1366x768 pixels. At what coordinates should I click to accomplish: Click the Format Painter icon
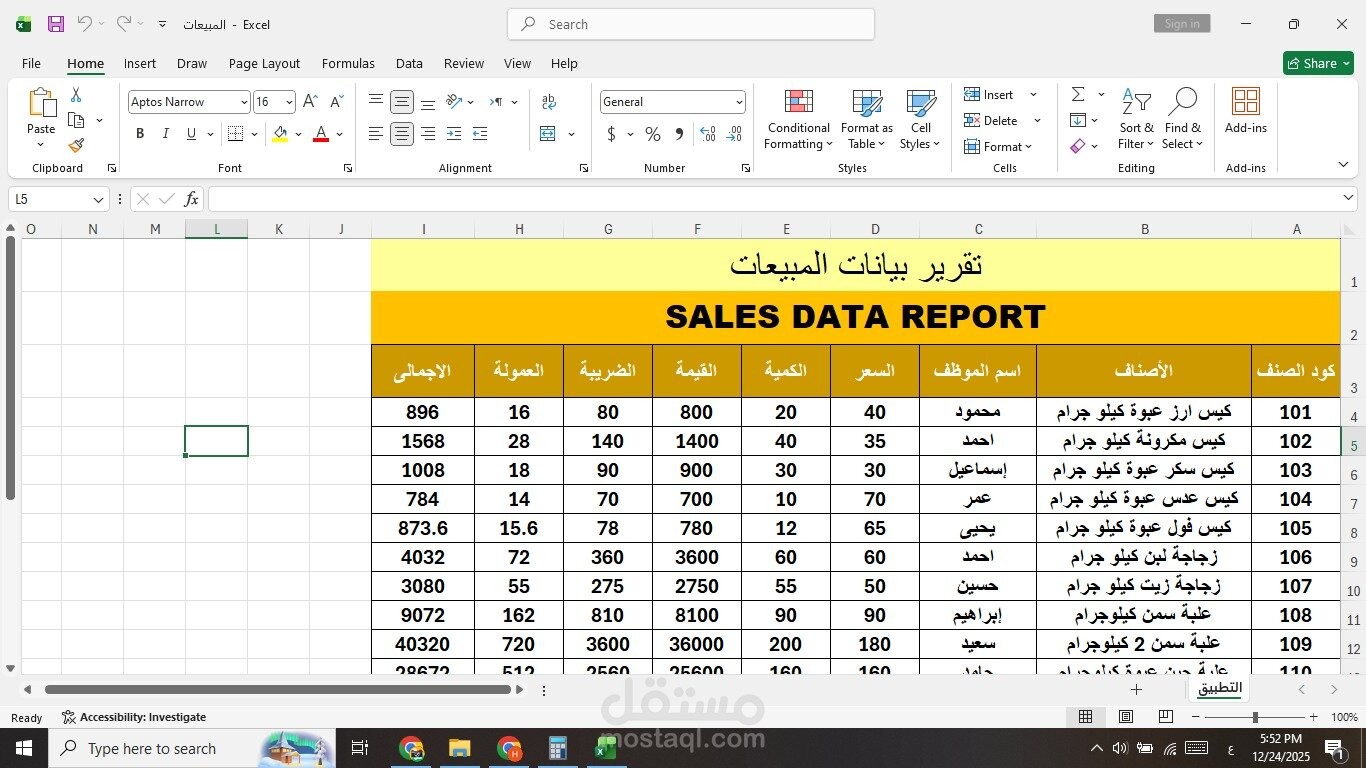(75, 145)
